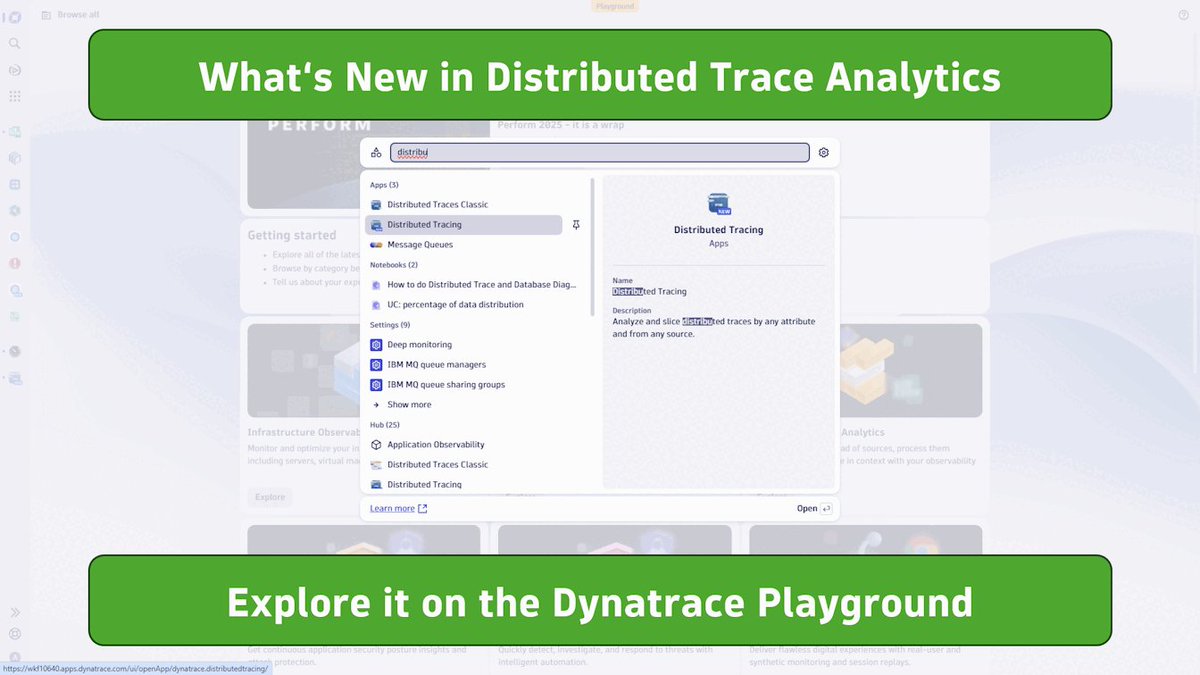Pin the Distributed Tracing app
Viewport: 1200px width, 675px height.
576,225
